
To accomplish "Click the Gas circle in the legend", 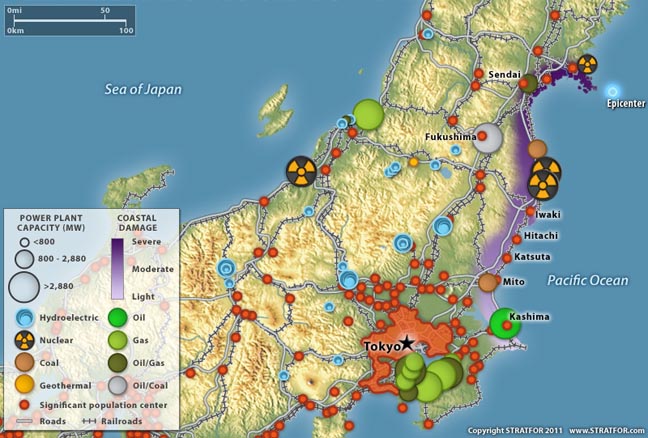I will pyautogui.click(x=118, y=340).
